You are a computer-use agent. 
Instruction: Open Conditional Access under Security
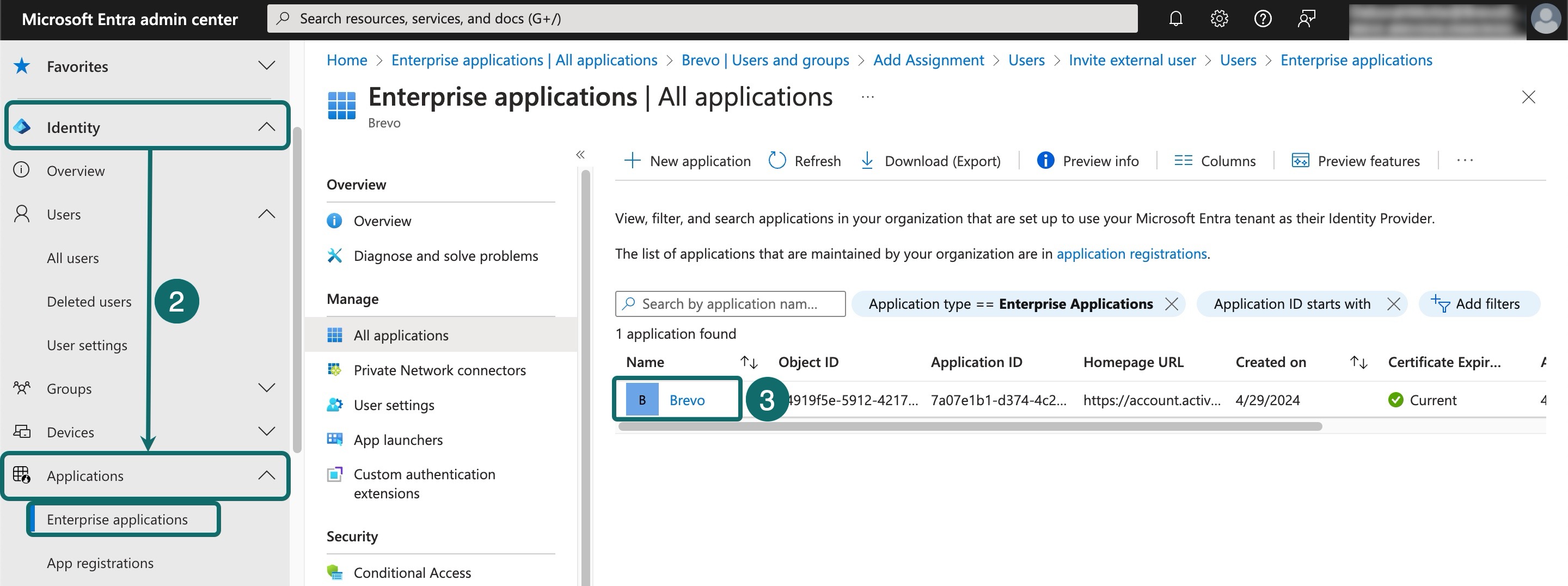point(412,572)
